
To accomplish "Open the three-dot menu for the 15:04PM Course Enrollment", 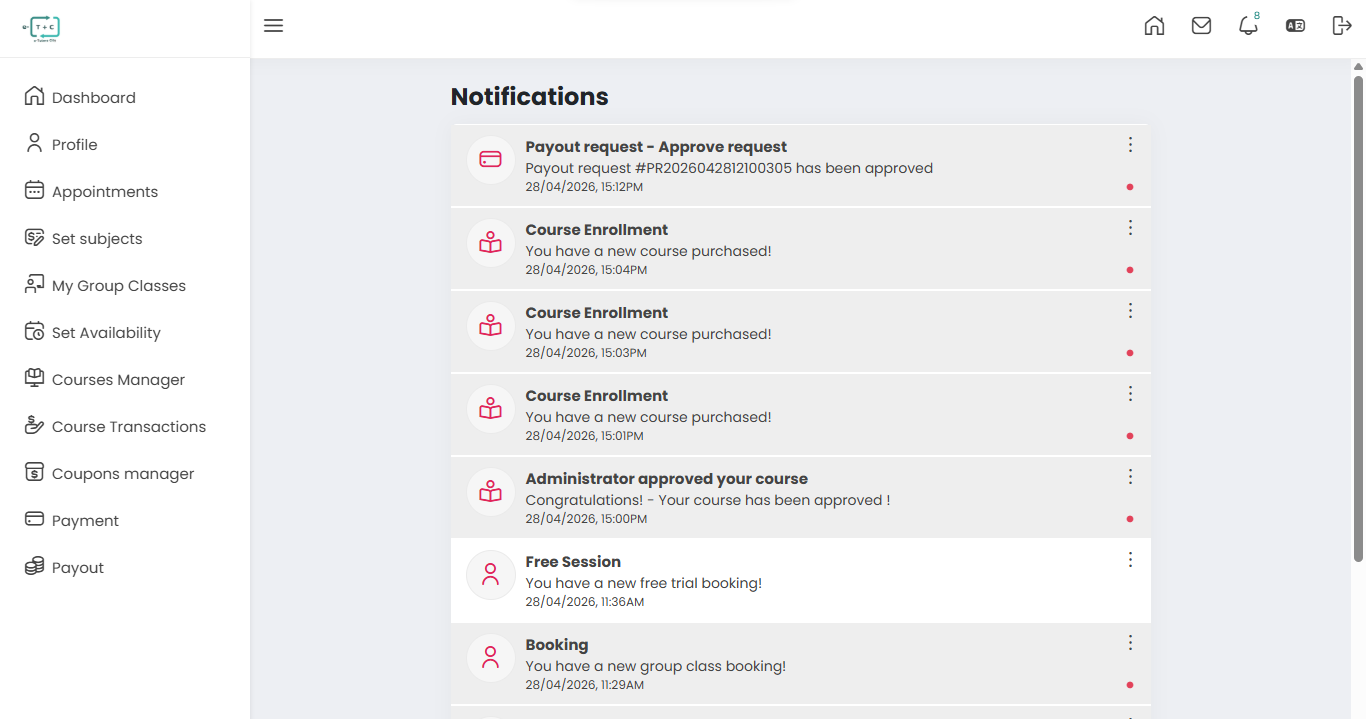I will click(1130, 228).
